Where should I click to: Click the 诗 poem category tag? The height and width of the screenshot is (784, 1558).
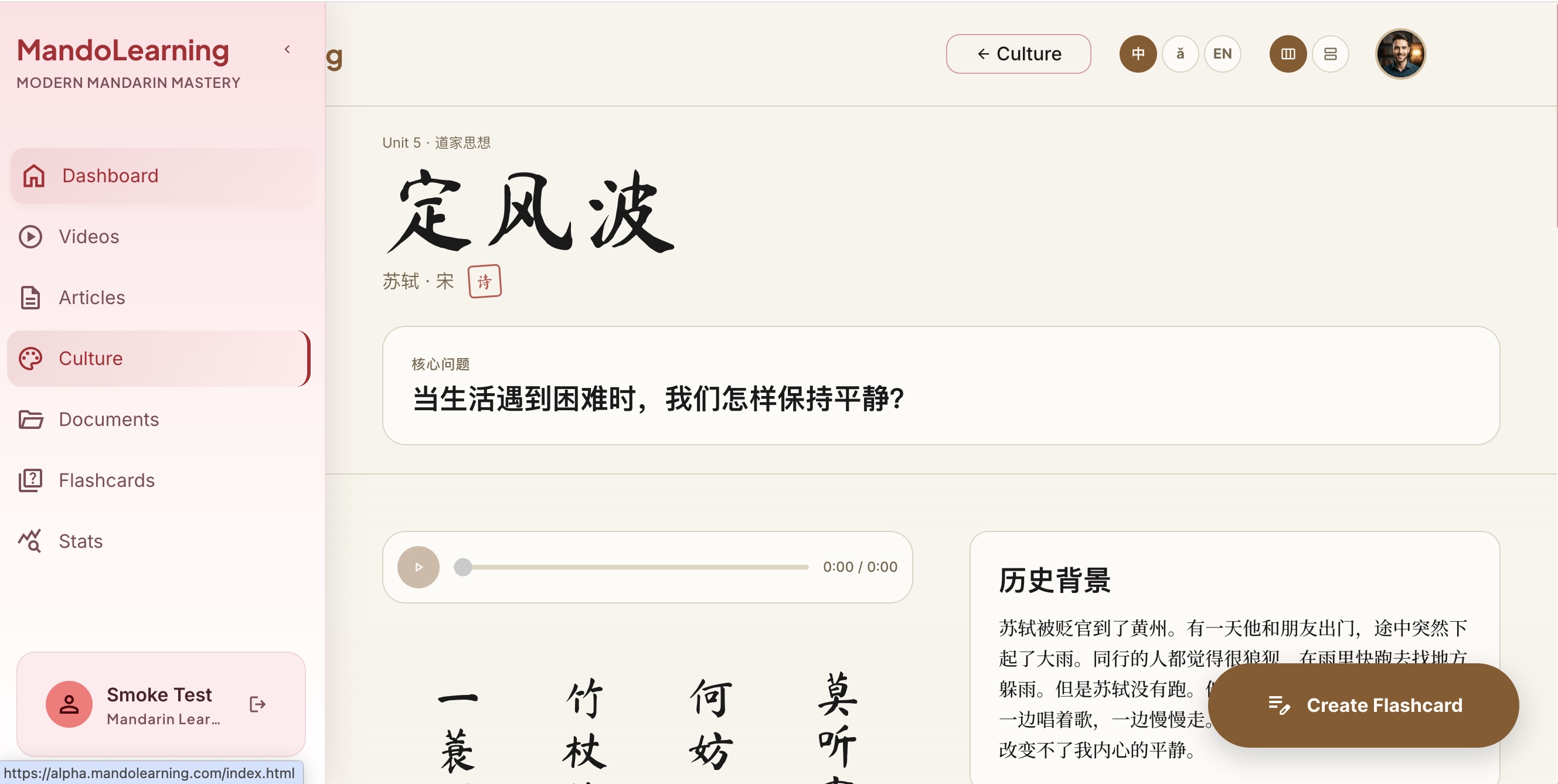[x=484, y=282]
